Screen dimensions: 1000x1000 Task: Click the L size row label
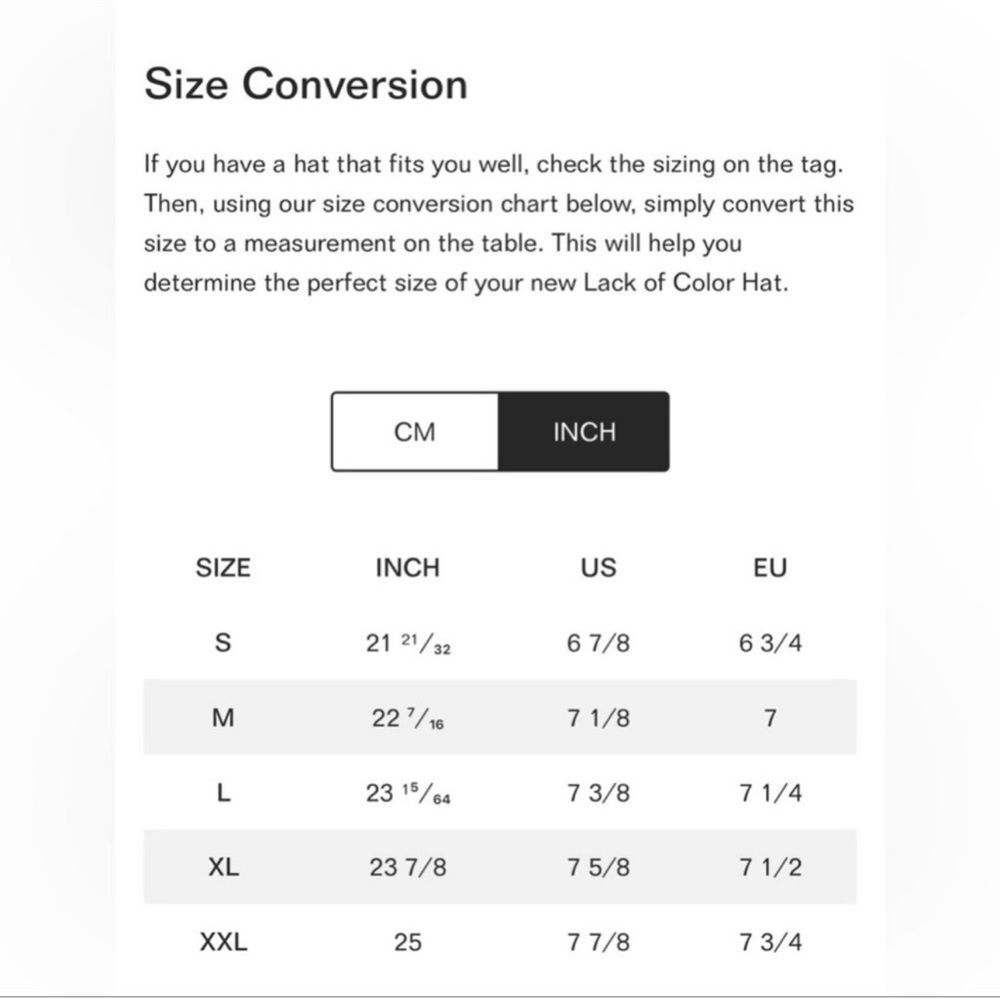tap(223, 793)
